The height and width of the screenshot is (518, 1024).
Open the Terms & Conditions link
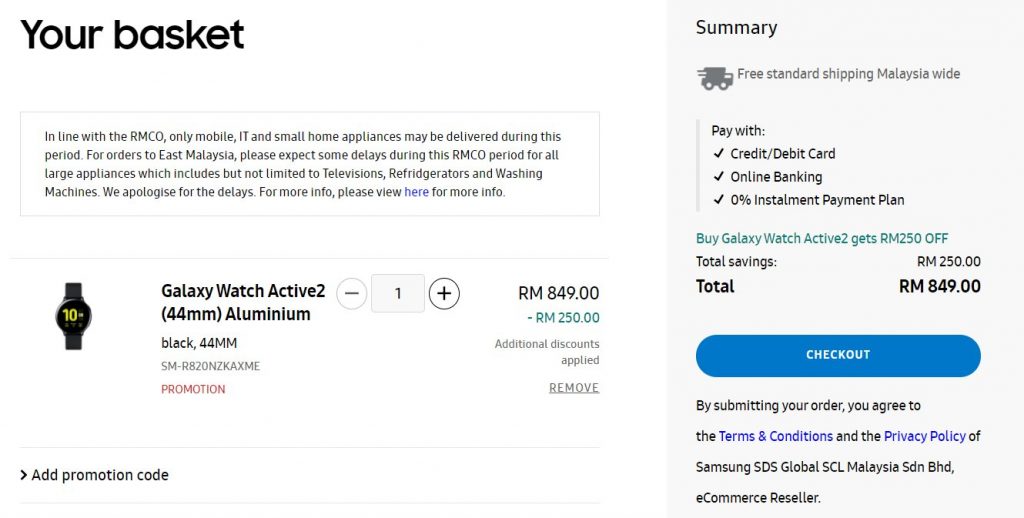coord(776,436)
